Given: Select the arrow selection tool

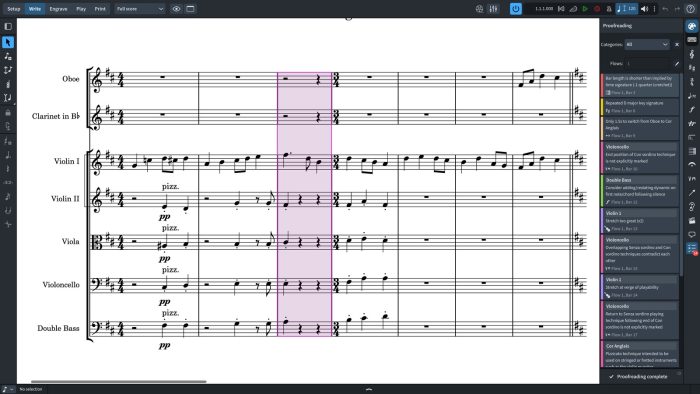Looking at the screenshot, I should 8,42.
